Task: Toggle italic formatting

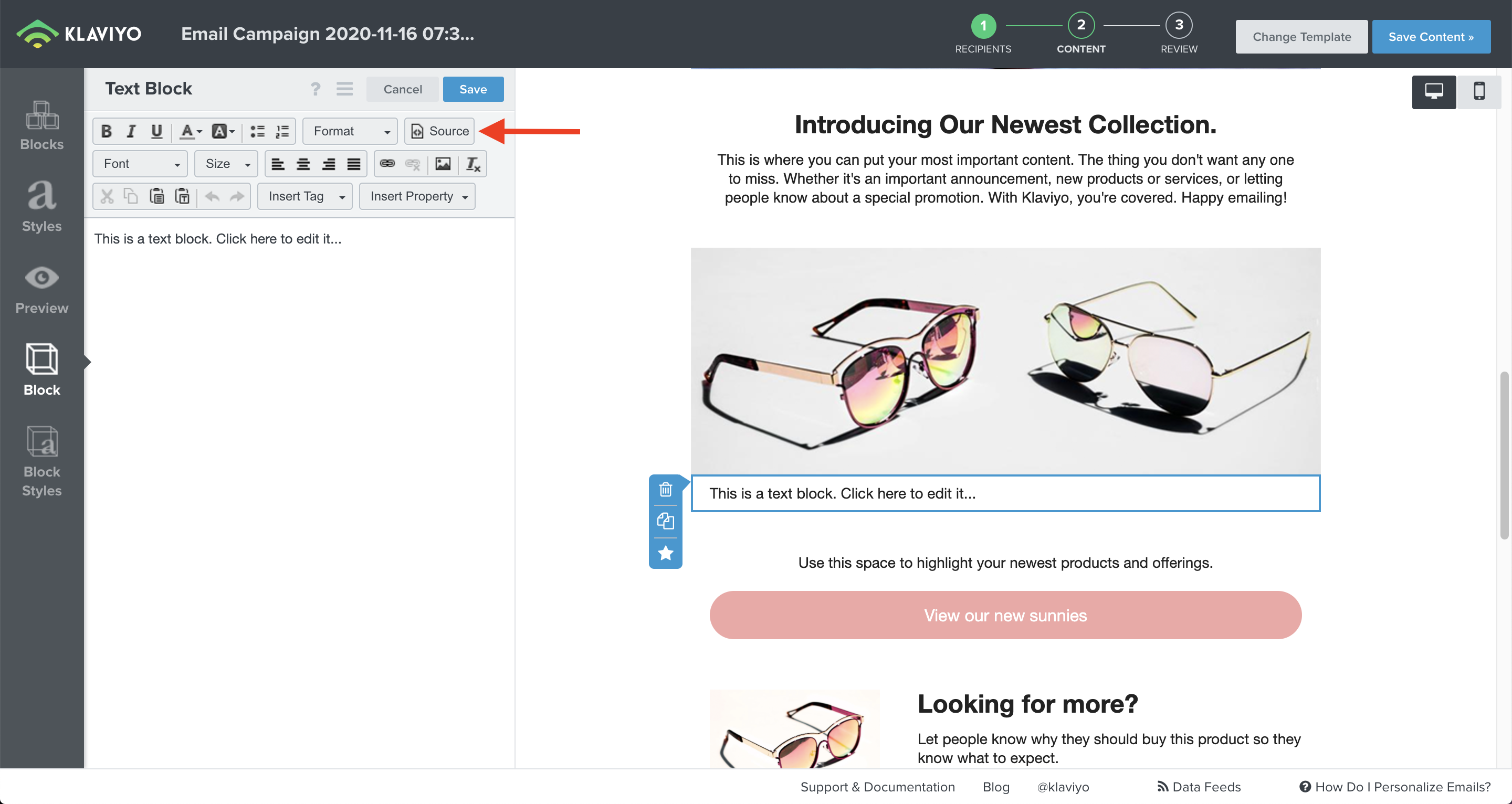Action: [131, 131]
